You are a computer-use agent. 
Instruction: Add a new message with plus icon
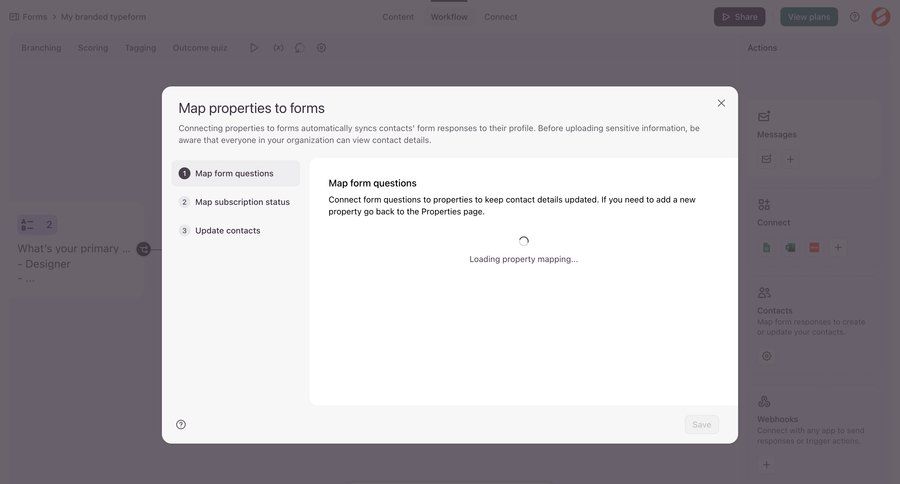[x=790, y=160]
